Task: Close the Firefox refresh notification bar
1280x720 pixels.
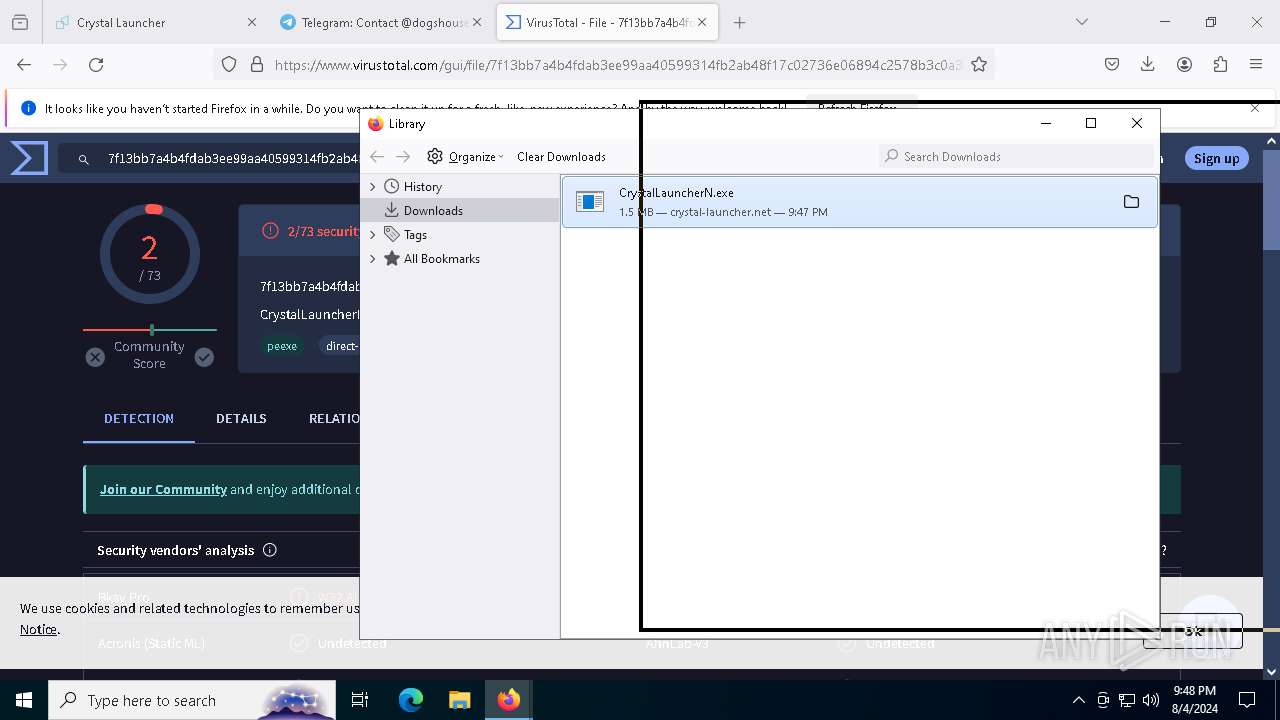Action: point(1255,108)
